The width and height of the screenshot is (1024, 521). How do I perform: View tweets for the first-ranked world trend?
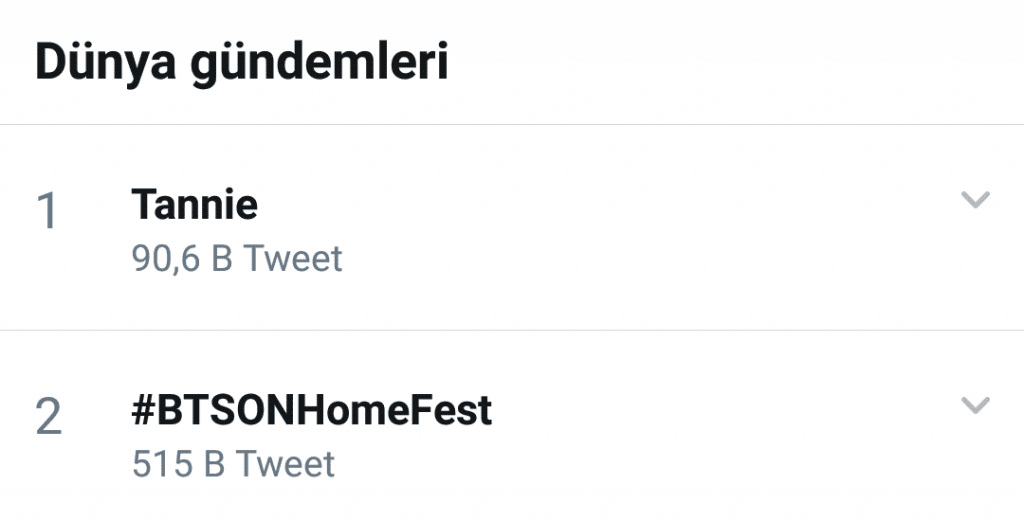pos(195,205)
